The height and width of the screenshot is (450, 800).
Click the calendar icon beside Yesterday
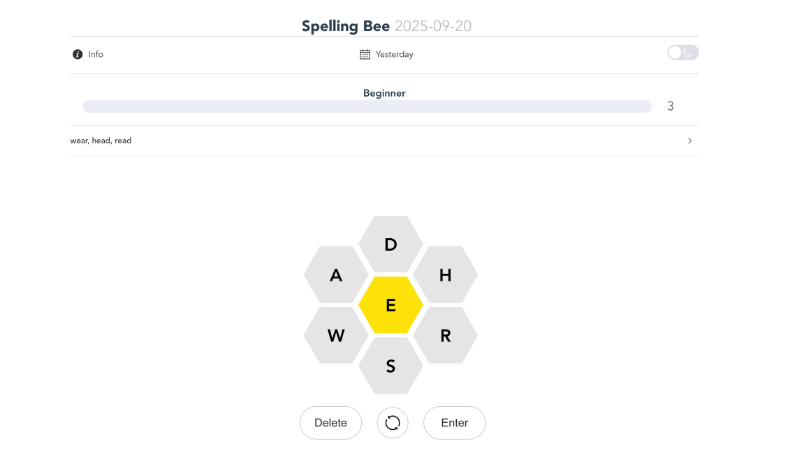click(x=365, y=54)
